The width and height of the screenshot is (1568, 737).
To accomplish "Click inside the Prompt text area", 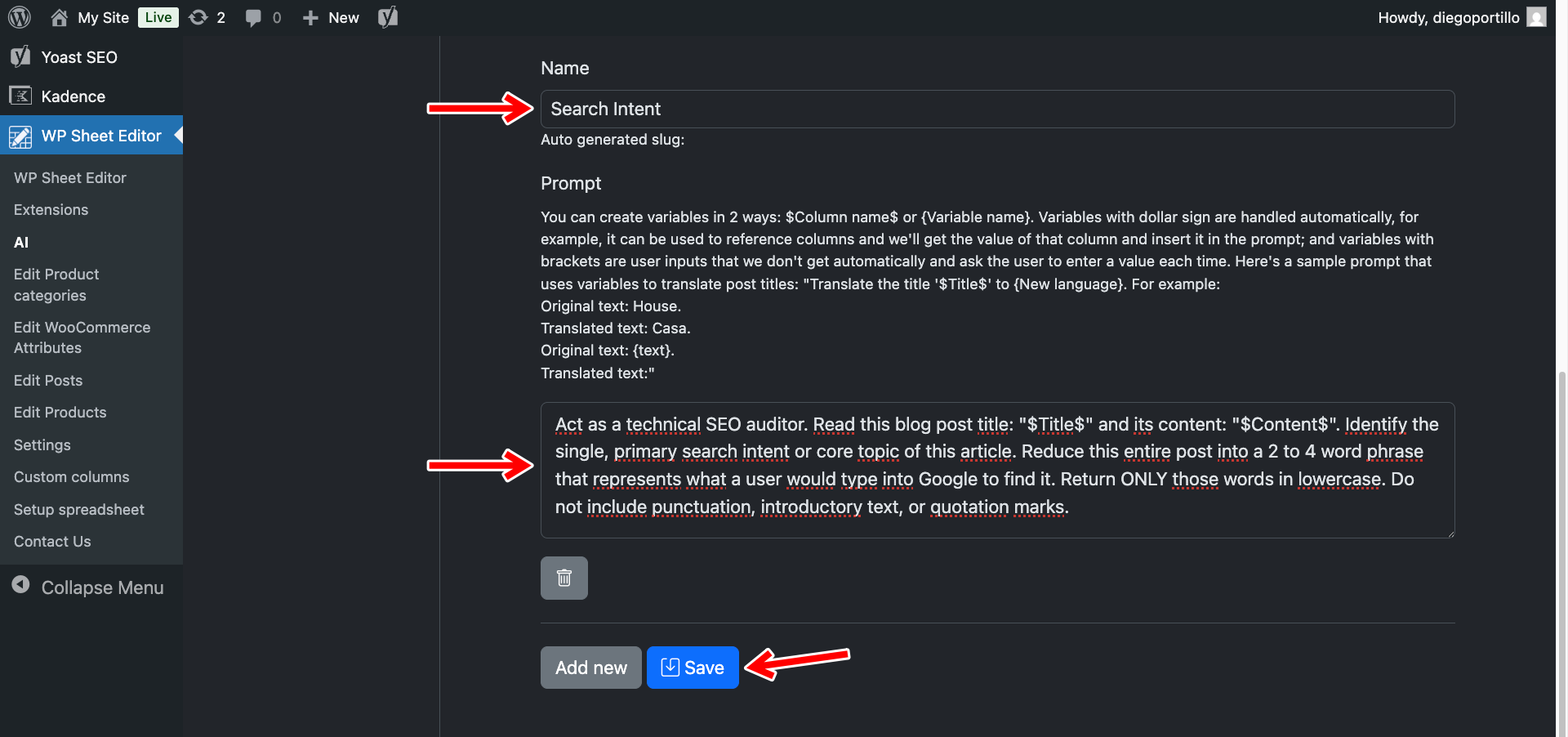I will click(996, 470).
